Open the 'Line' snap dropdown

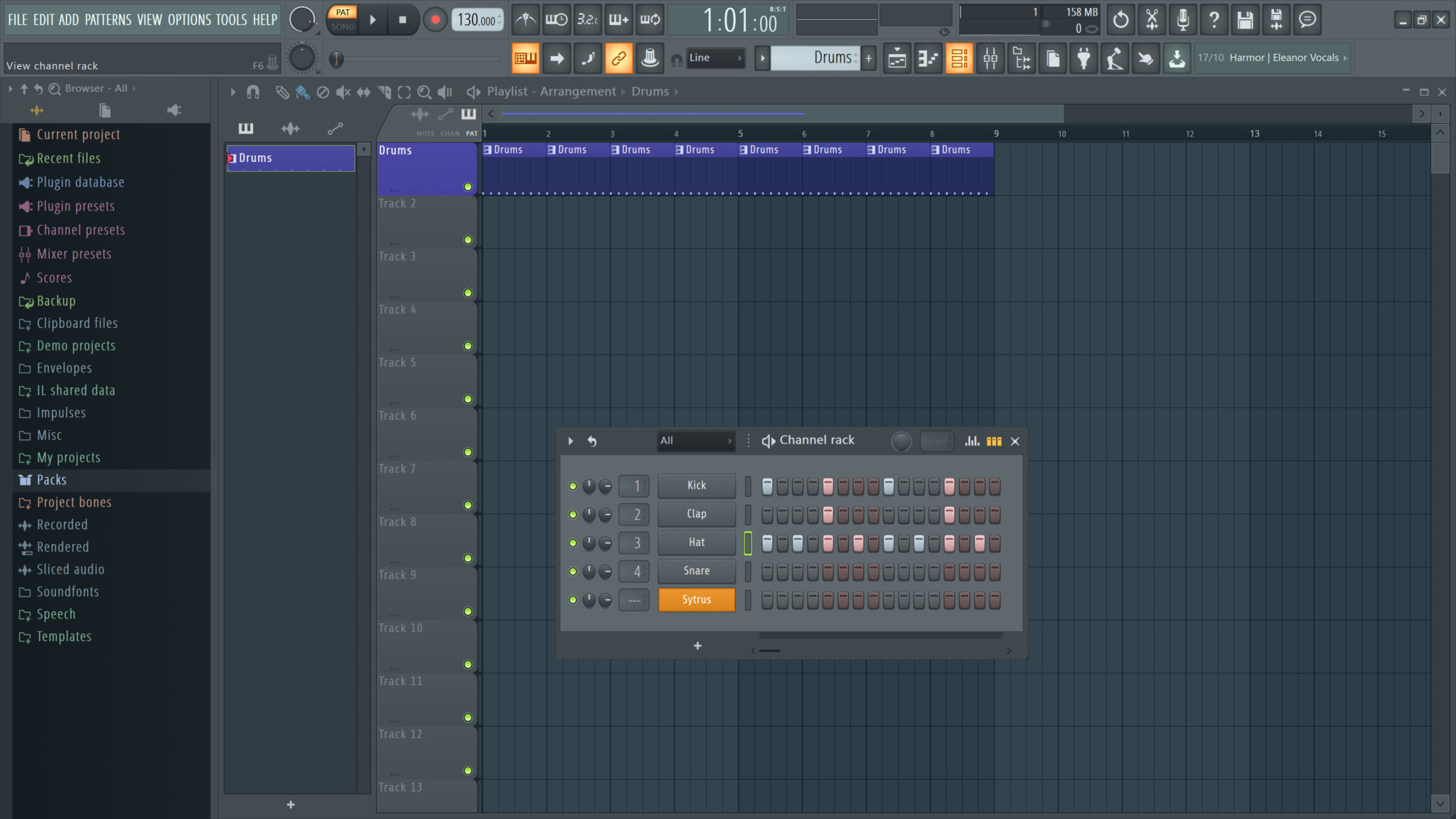click(715, 58)
